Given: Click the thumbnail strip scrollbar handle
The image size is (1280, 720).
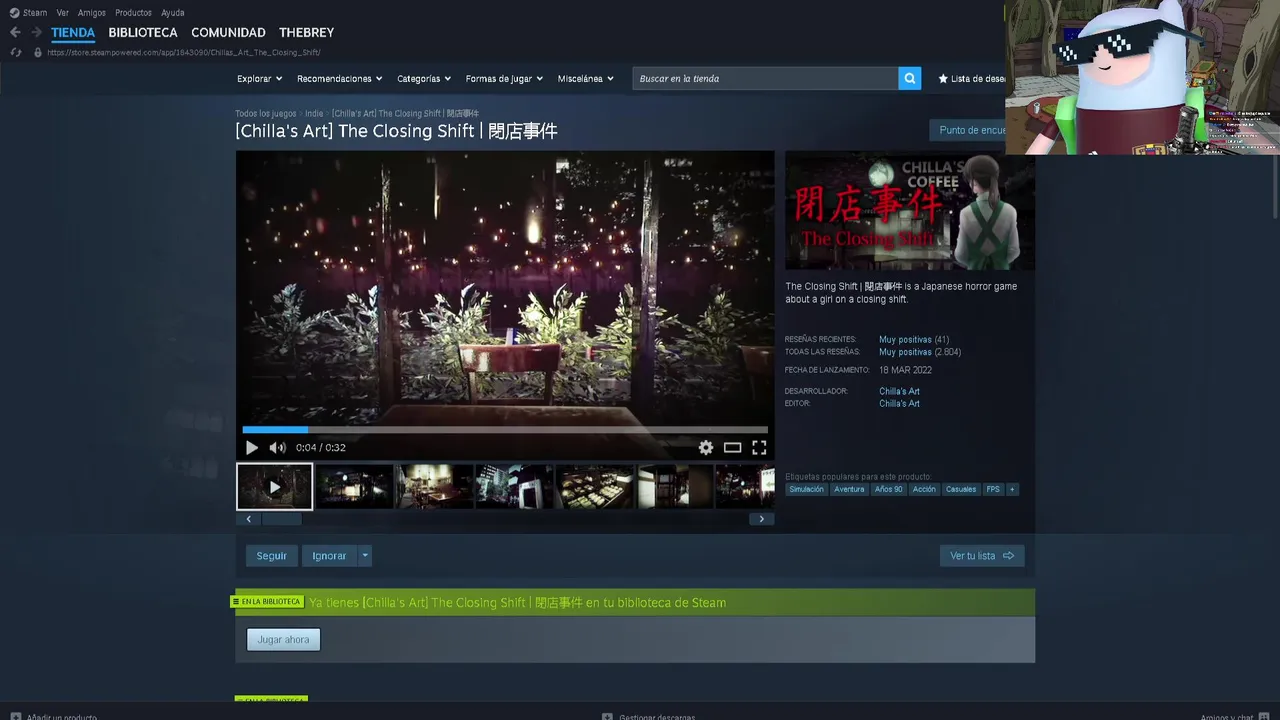Looking at the screenshot, I should [282, 519].
